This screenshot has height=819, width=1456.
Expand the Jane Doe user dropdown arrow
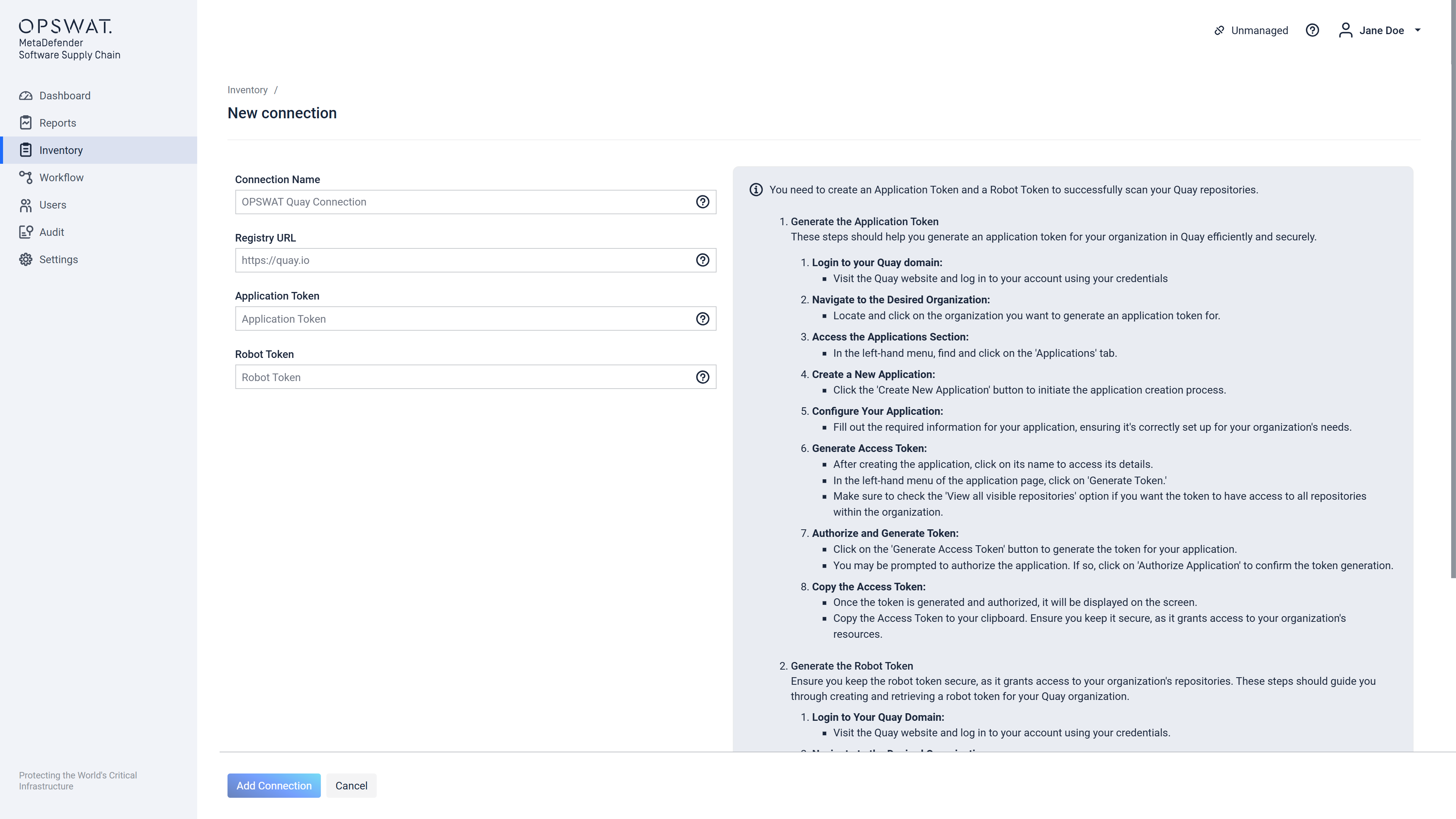(1417, 30)
